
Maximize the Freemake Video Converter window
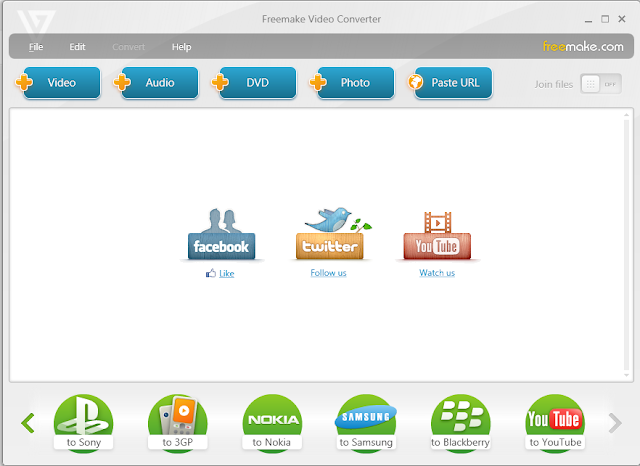[x=605, y=19]
